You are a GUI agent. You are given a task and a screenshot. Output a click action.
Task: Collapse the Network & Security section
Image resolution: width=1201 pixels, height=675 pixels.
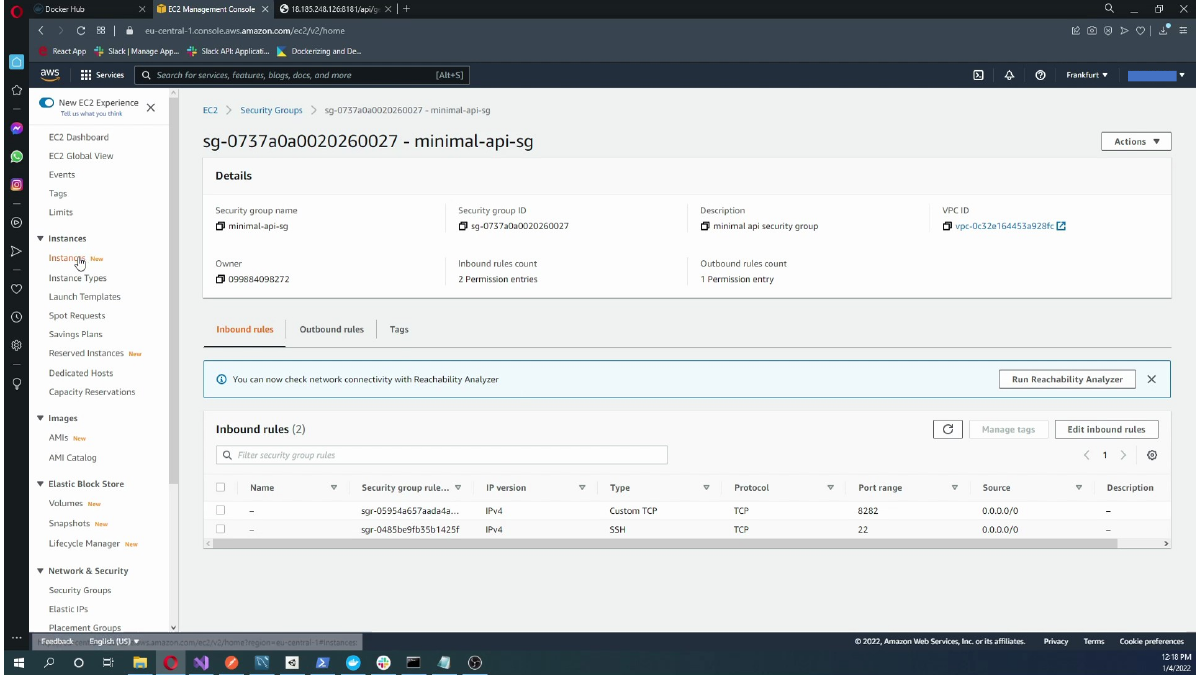(x=40, y=571)
